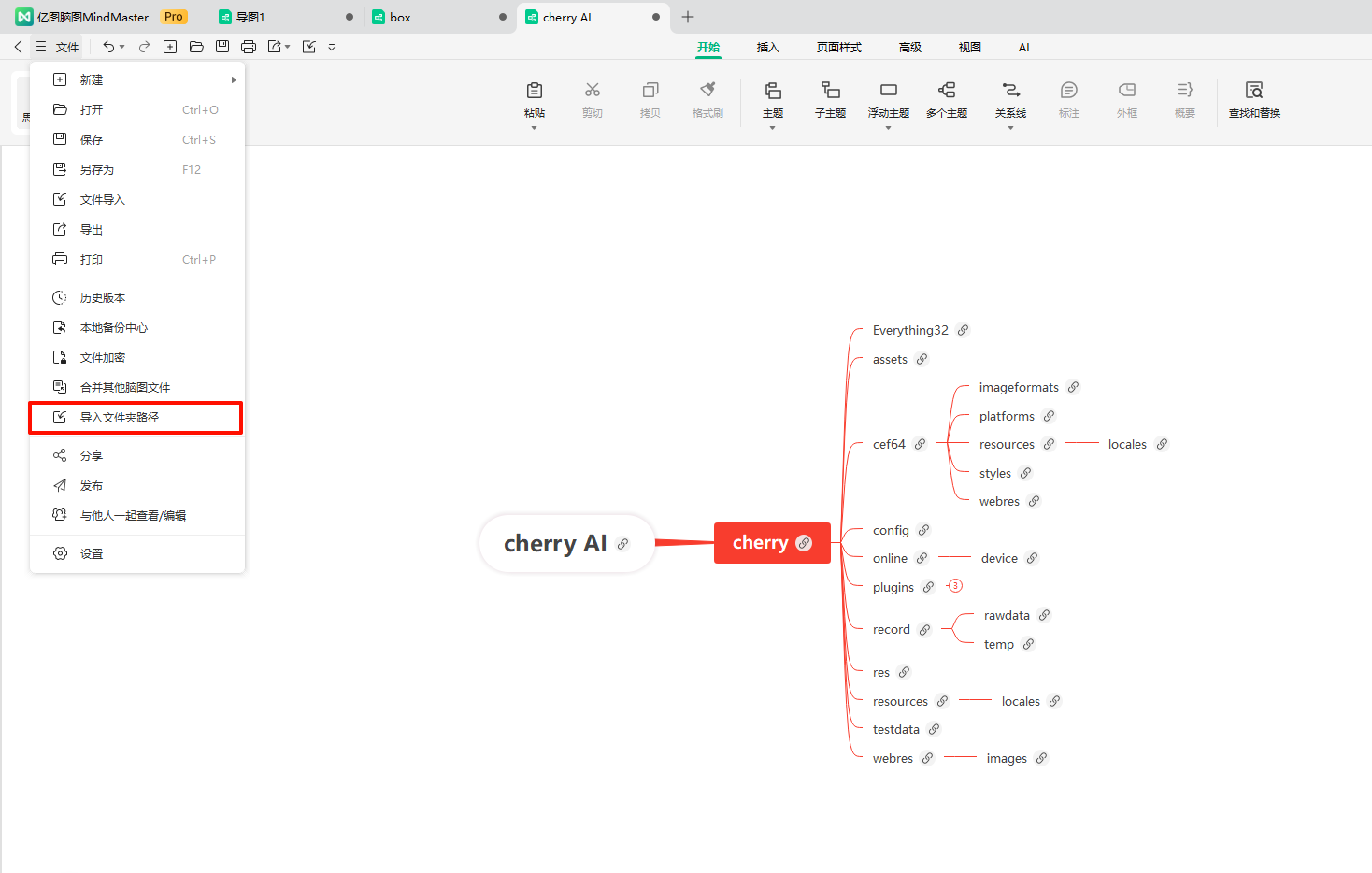Switch to the box document tab
This screenshot has height=873, width=1372.
point(439,17)
